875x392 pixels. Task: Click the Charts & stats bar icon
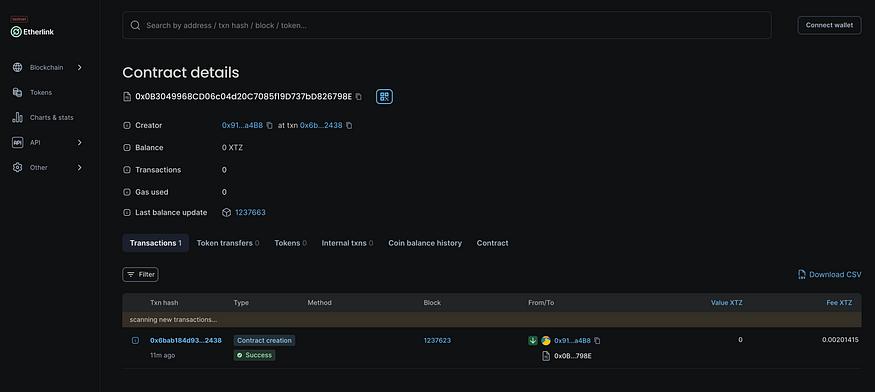(17, 118)
